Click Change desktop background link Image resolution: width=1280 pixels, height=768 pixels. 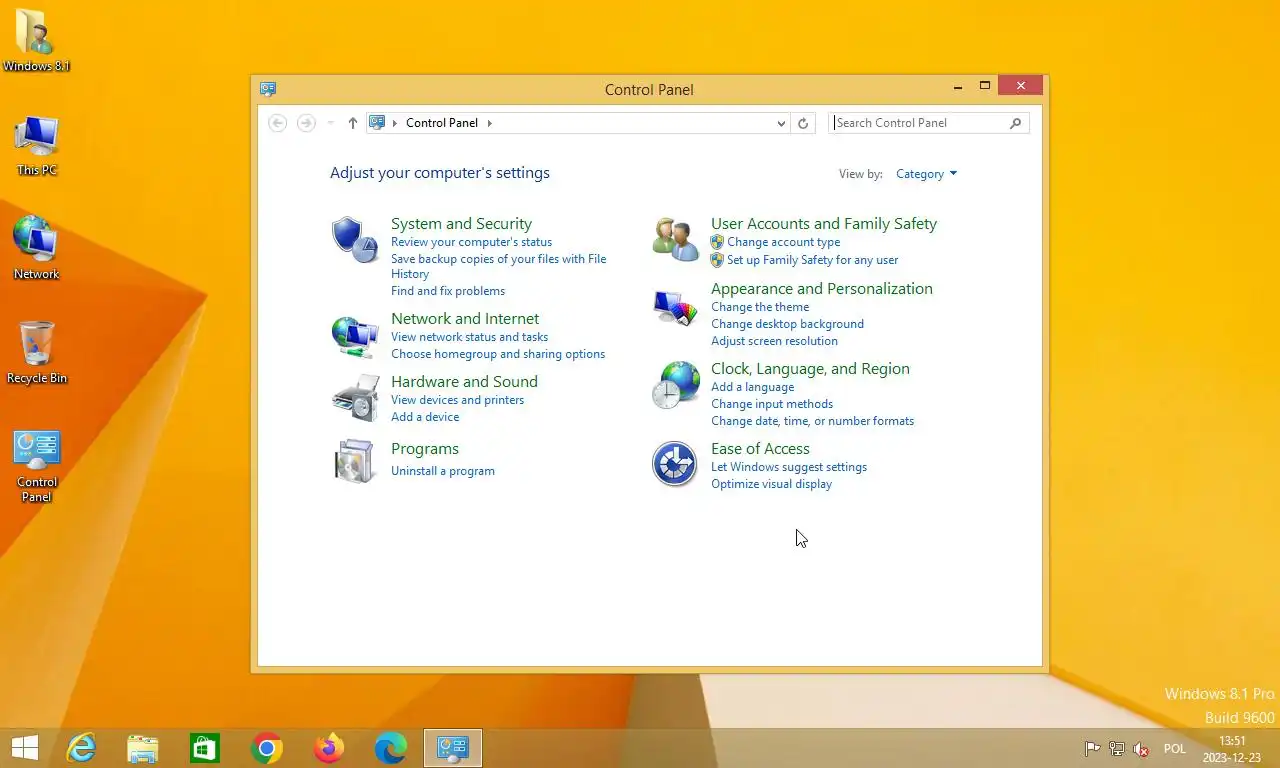click(787, 324)
